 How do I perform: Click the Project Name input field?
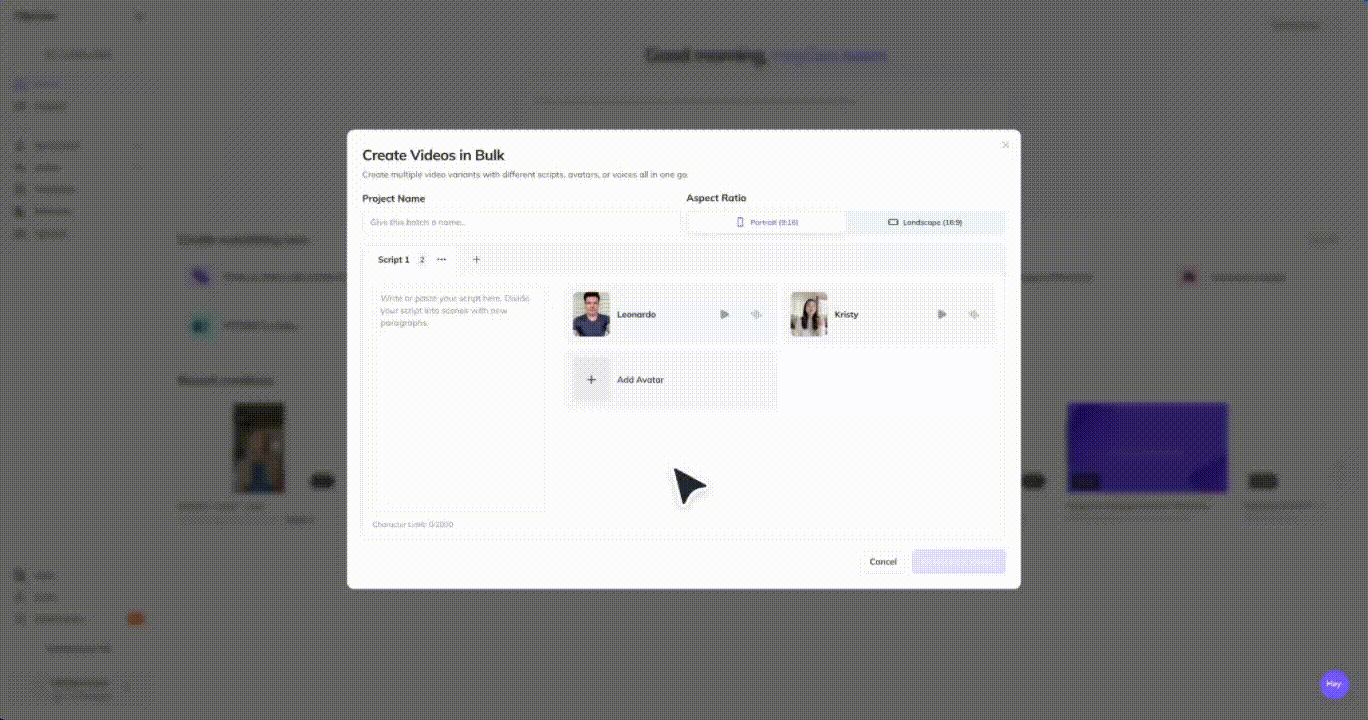coord(521,222)
